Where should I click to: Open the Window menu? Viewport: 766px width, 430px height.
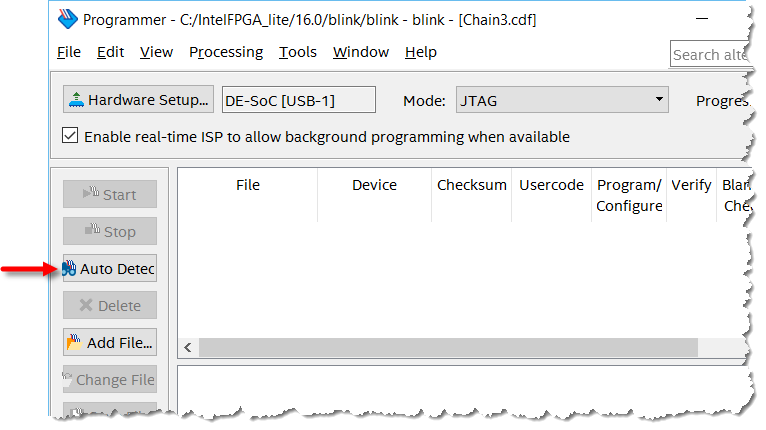tap(361, 52)
